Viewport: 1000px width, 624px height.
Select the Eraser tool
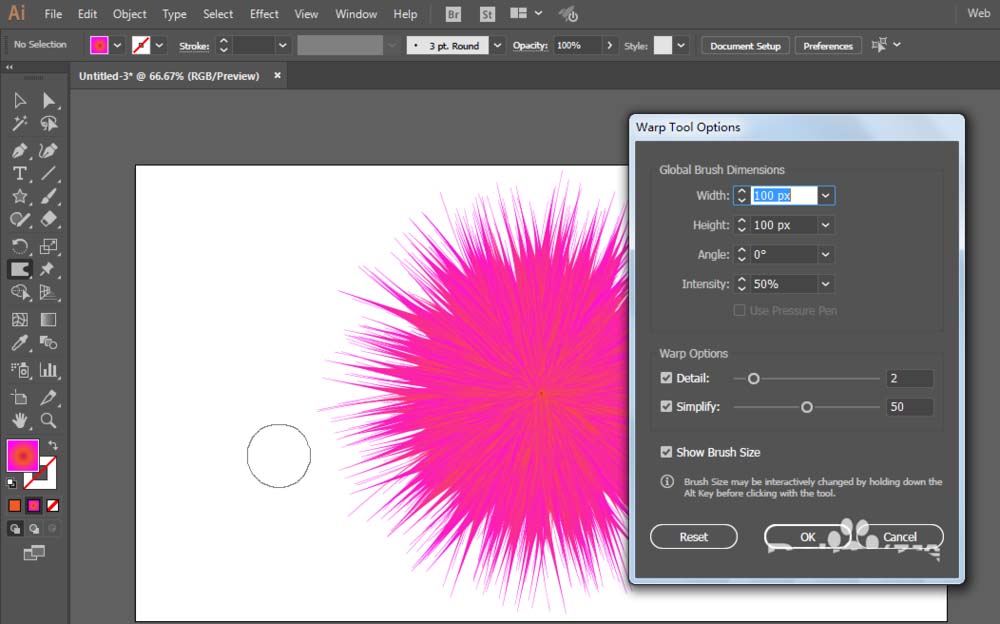tap(48, 219)
